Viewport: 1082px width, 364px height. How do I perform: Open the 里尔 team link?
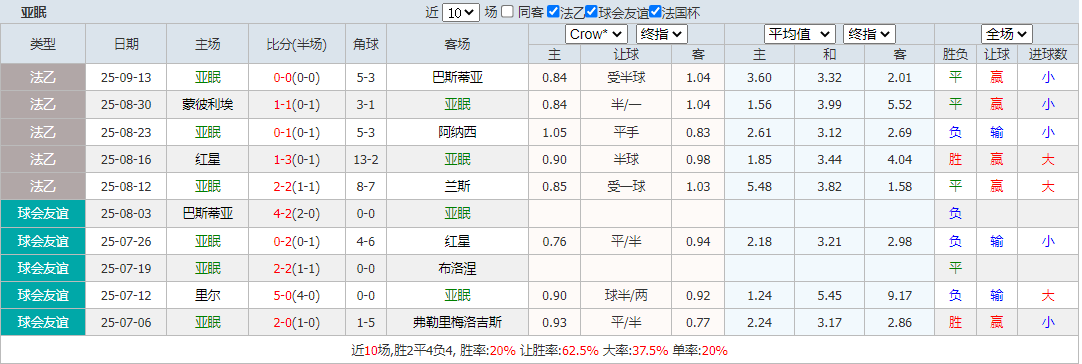208,296
